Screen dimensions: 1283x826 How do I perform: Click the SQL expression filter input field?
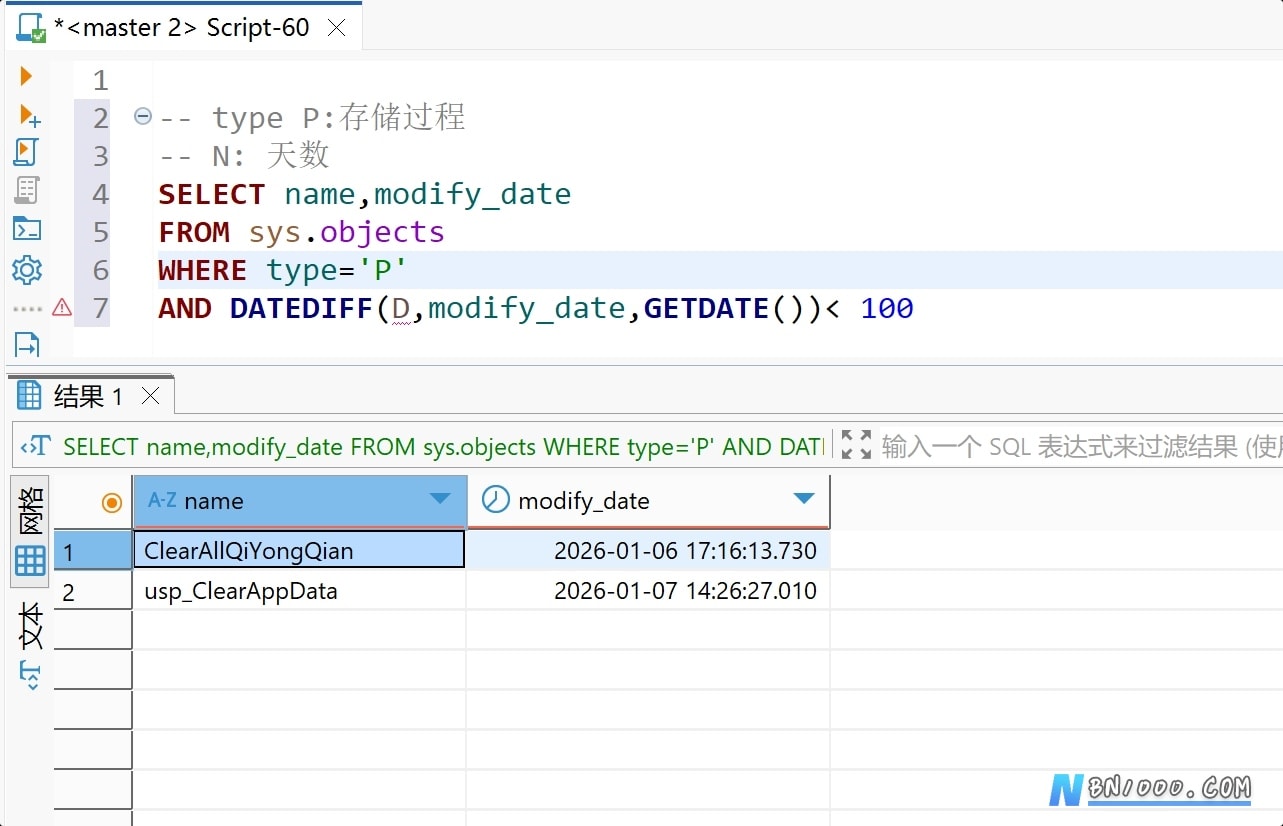(x=1079, y=446)
